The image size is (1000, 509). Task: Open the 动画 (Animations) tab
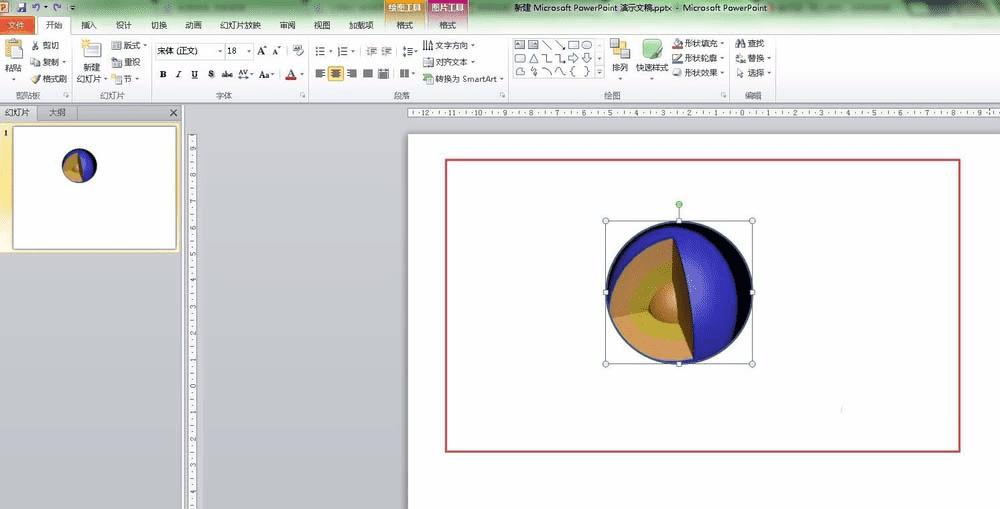pos(193,26)
